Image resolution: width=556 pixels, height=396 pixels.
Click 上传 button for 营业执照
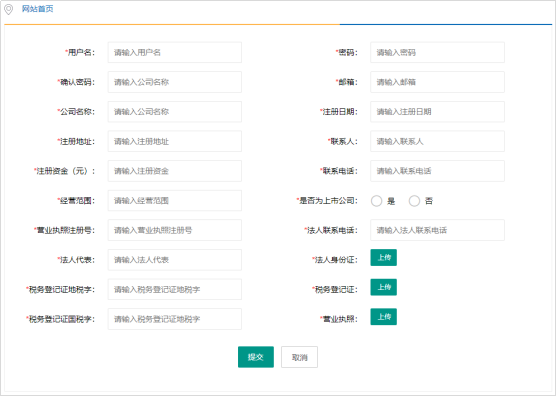[x=384, y=317]
